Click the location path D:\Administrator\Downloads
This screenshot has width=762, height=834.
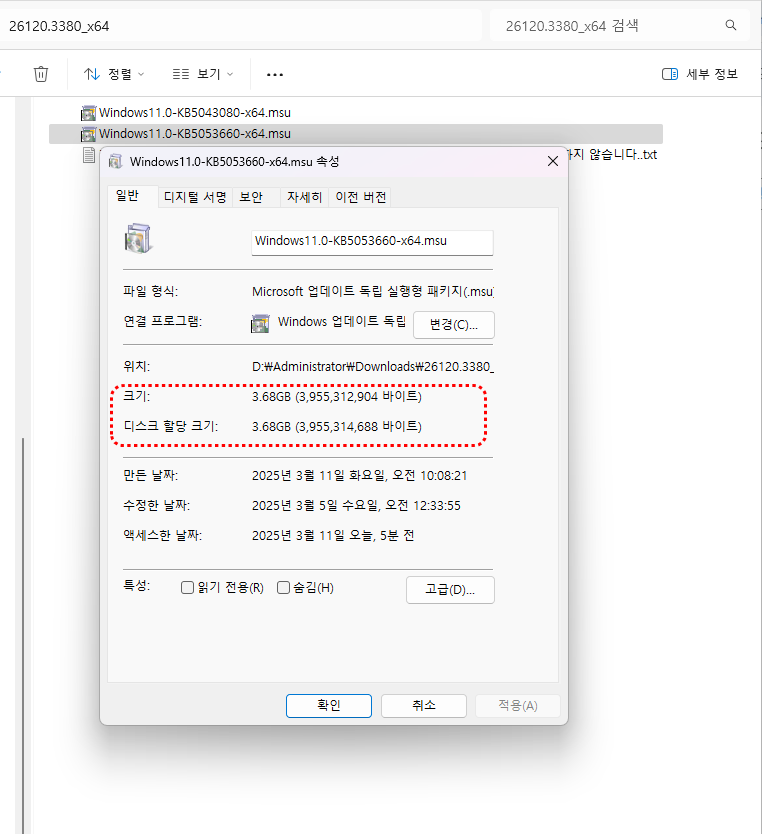(373, 367)
